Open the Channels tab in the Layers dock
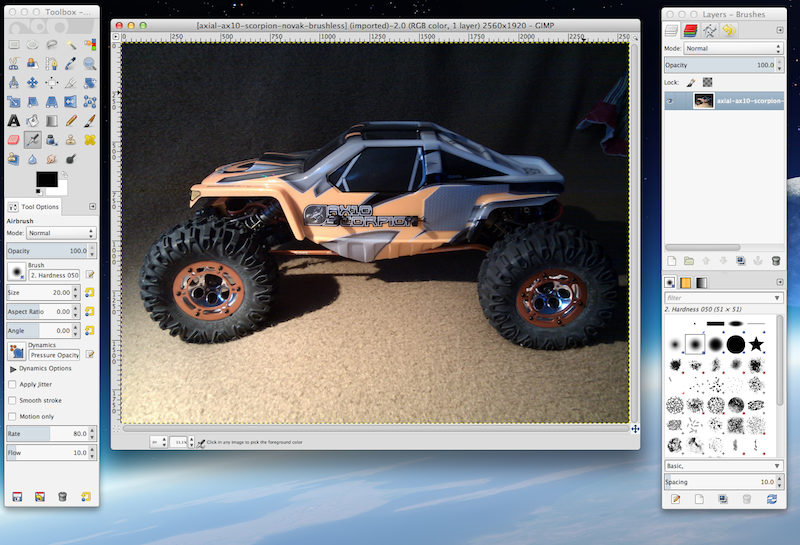Screen dimensions: 800x545 click(x=691, y=30)
